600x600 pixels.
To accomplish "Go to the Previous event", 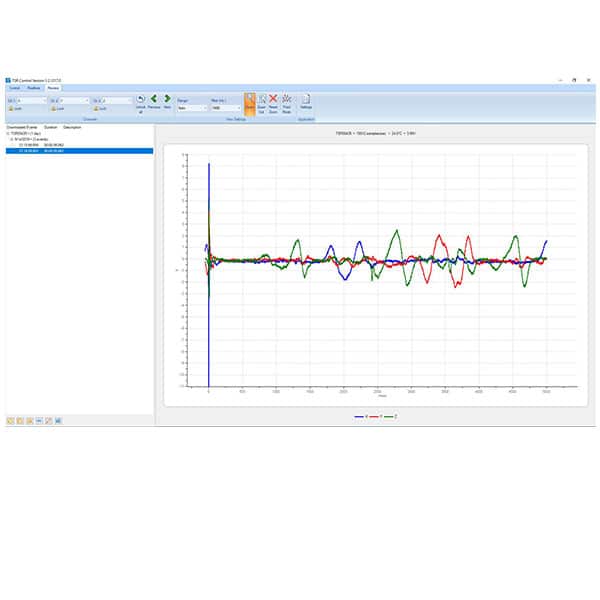I will point(154,102).
